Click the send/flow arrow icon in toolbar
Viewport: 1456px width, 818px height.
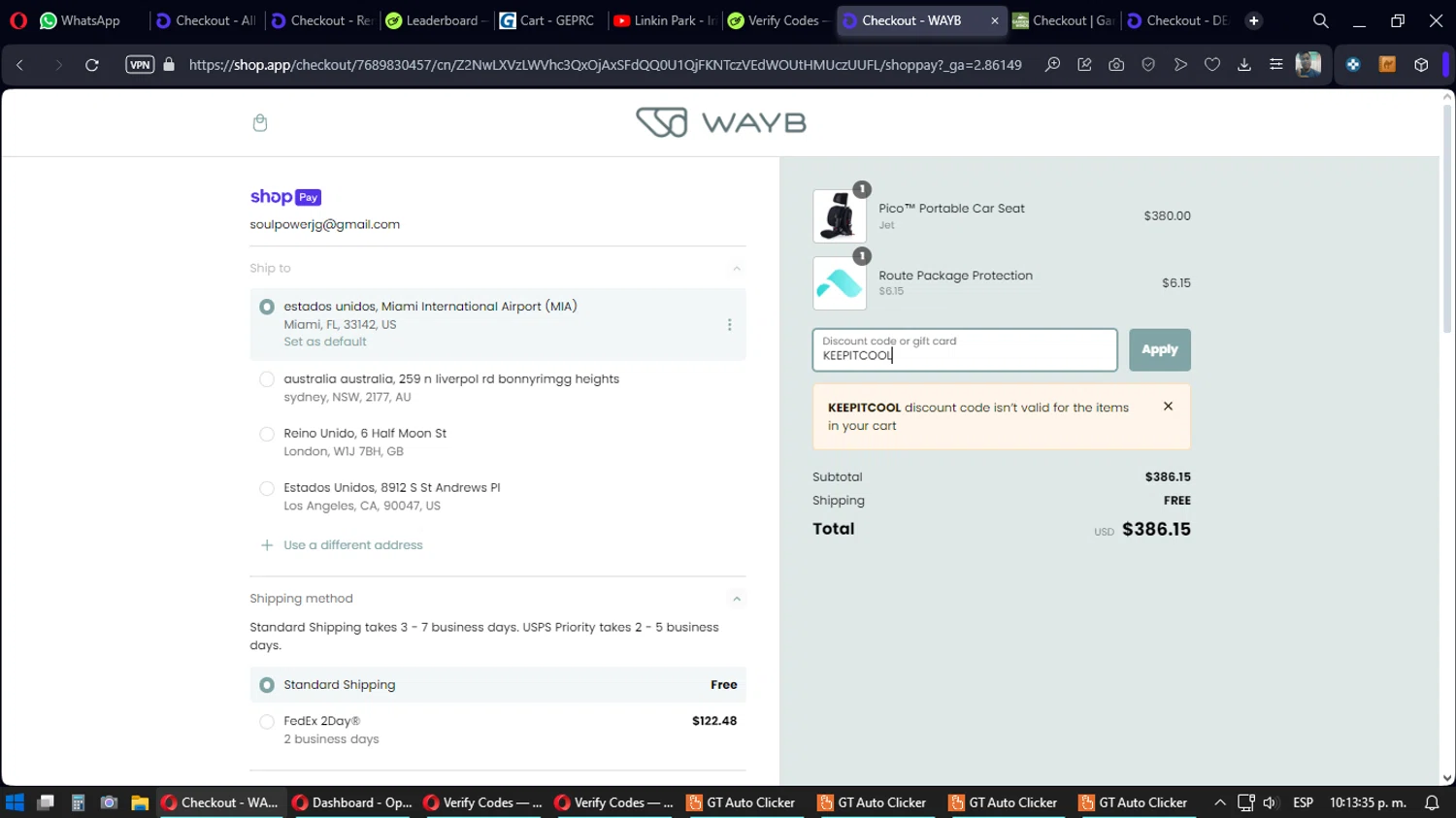(x=1180, y=65)
